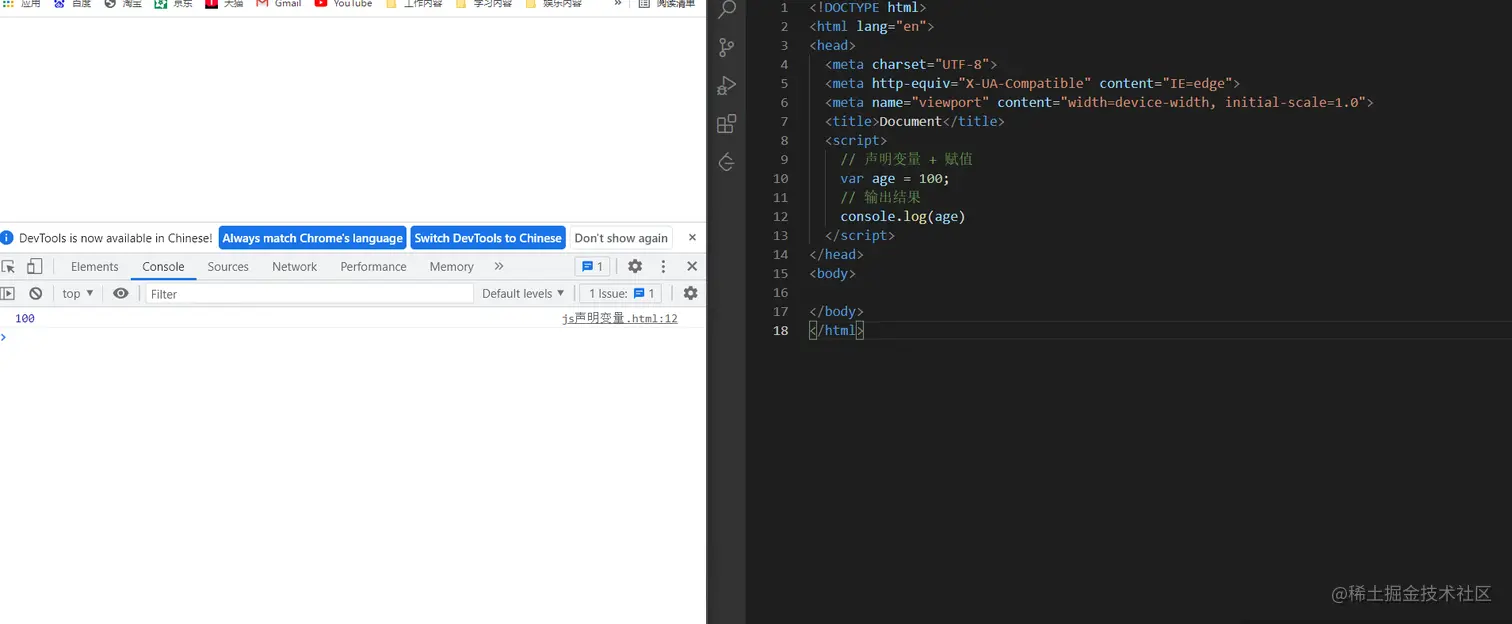Screen dimensions: 1512x624
Task: Open the DevTools three-dot customize menu
Action: pos(663,266)
